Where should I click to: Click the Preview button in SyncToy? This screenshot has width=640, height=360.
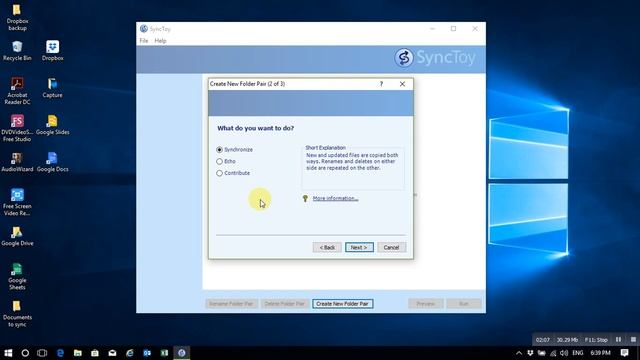tap(426, 304)
